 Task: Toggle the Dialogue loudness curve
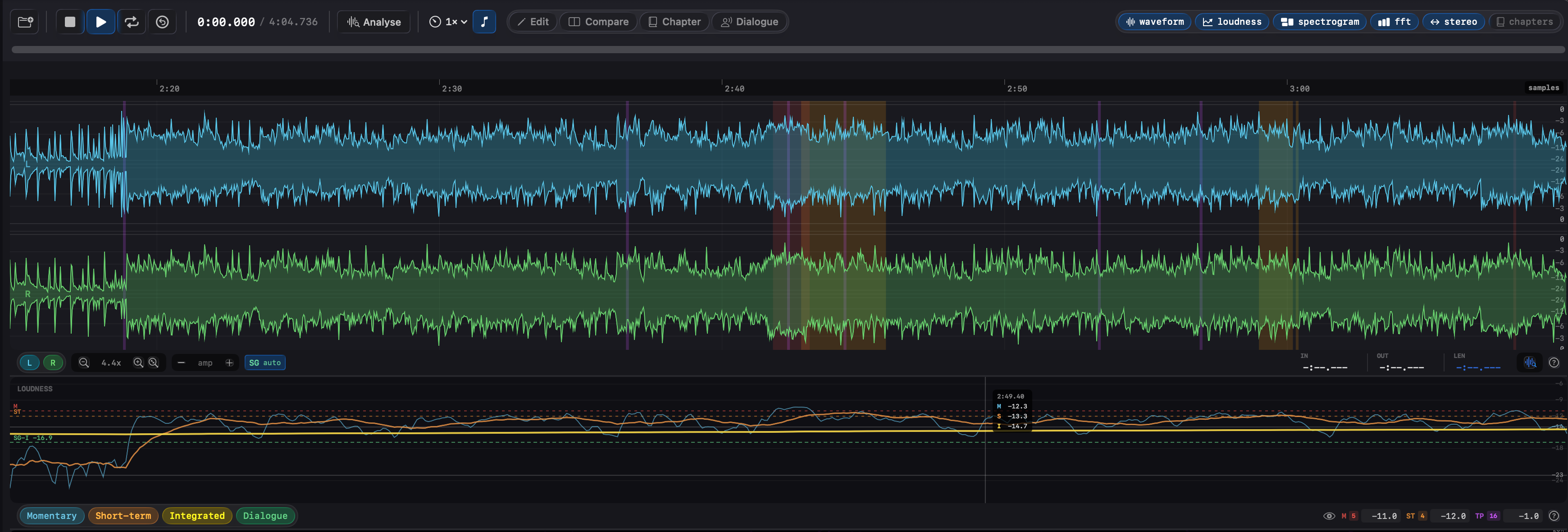pyautogui.click(x=265, y=516)
